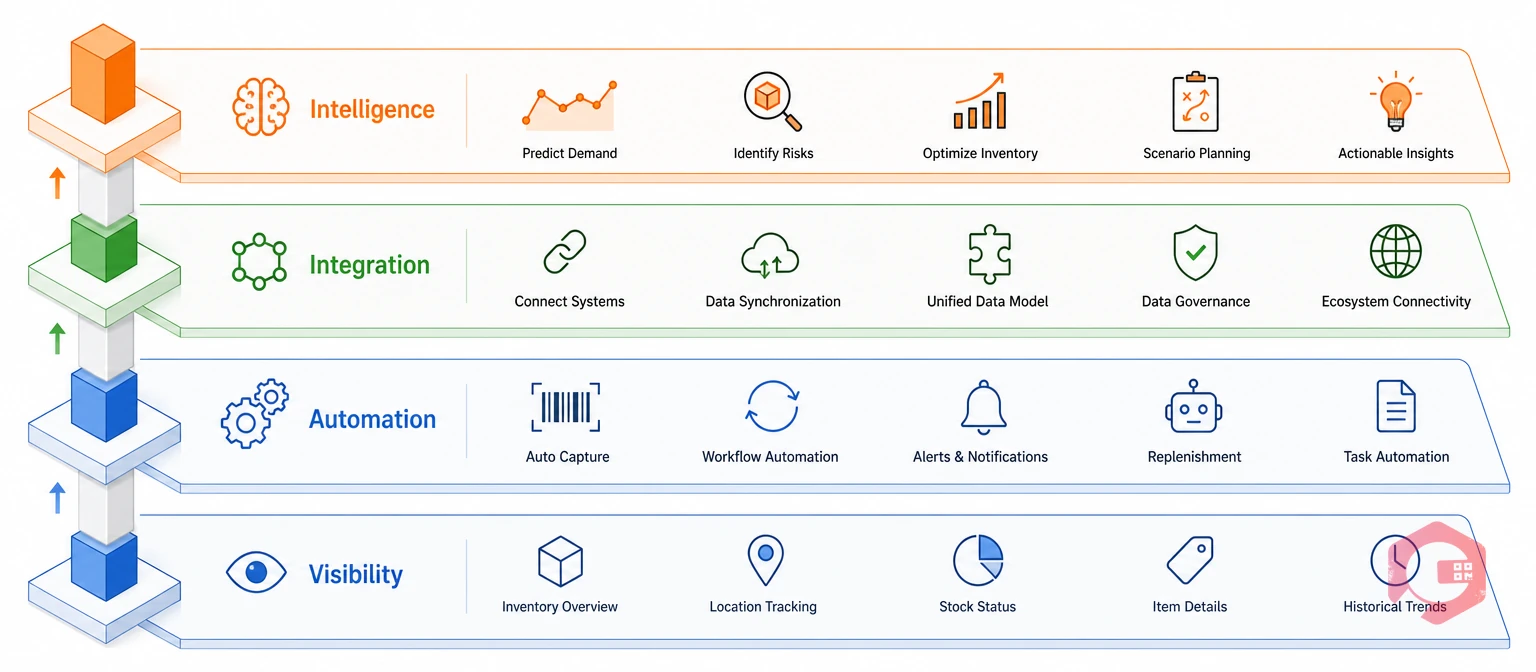The image size is (1536, 672).
Task: Click the Automation gears icon
Action: click(254, 413)
